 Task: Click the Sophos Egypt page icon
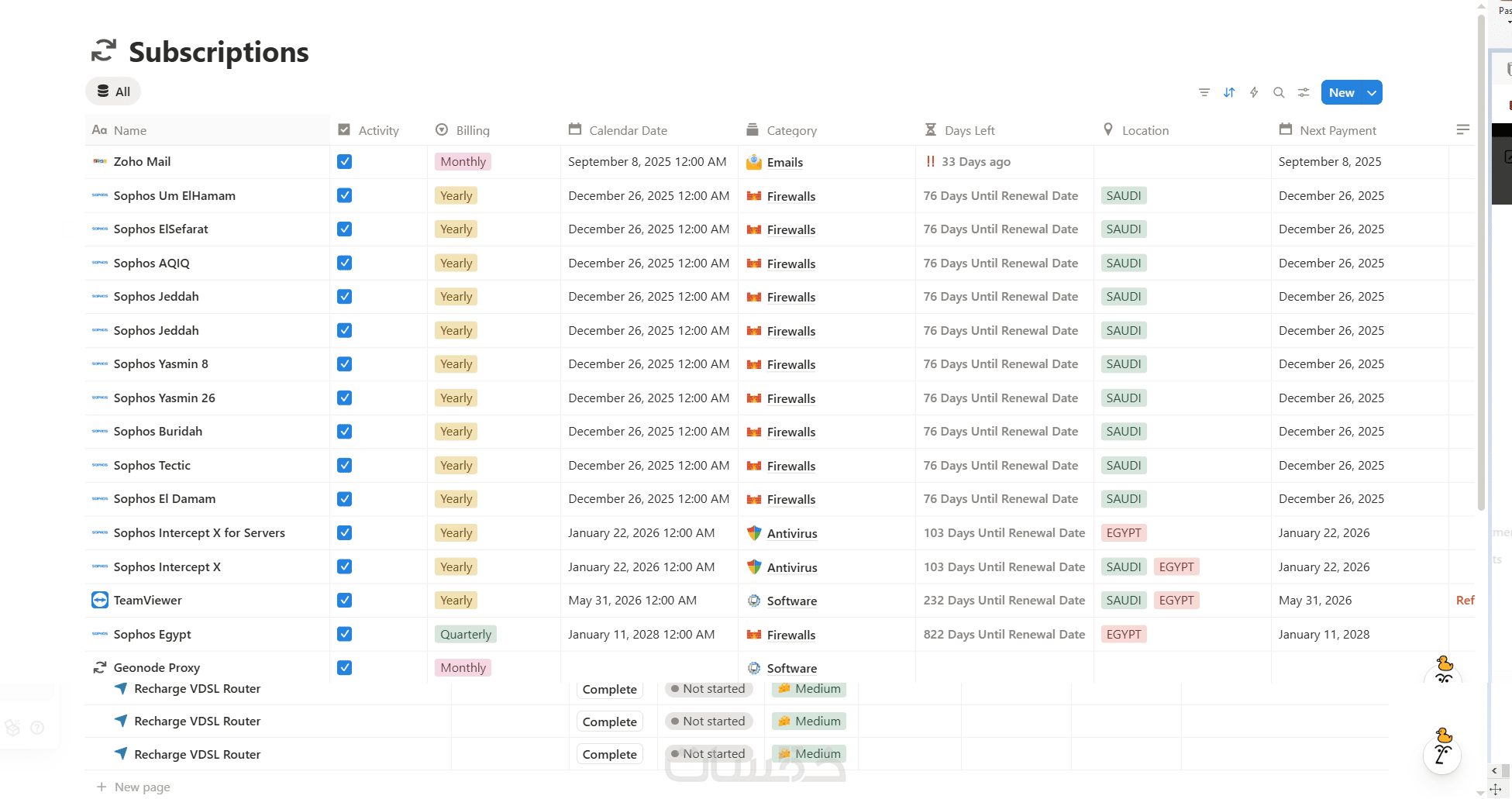100,634
